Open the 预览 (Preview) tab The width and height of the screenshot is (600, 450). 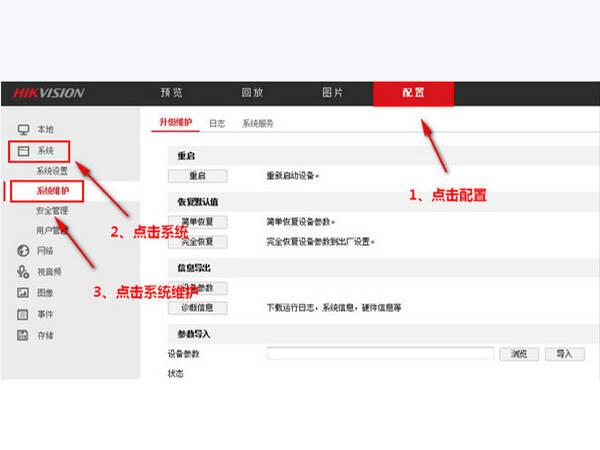(171, 93)
